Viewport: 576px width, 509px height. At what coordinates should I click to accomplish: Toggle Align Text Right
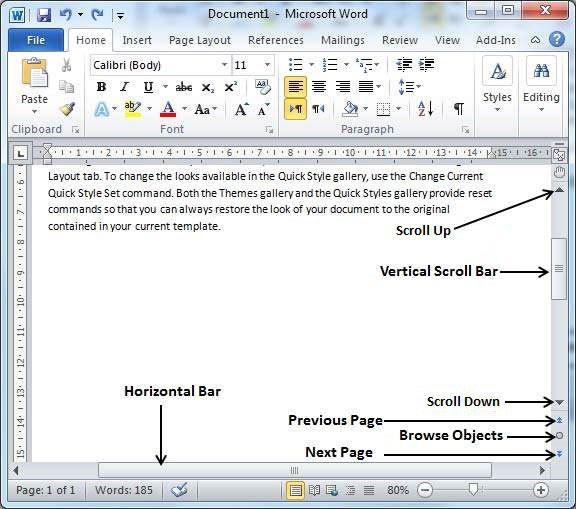coord(342,87)
